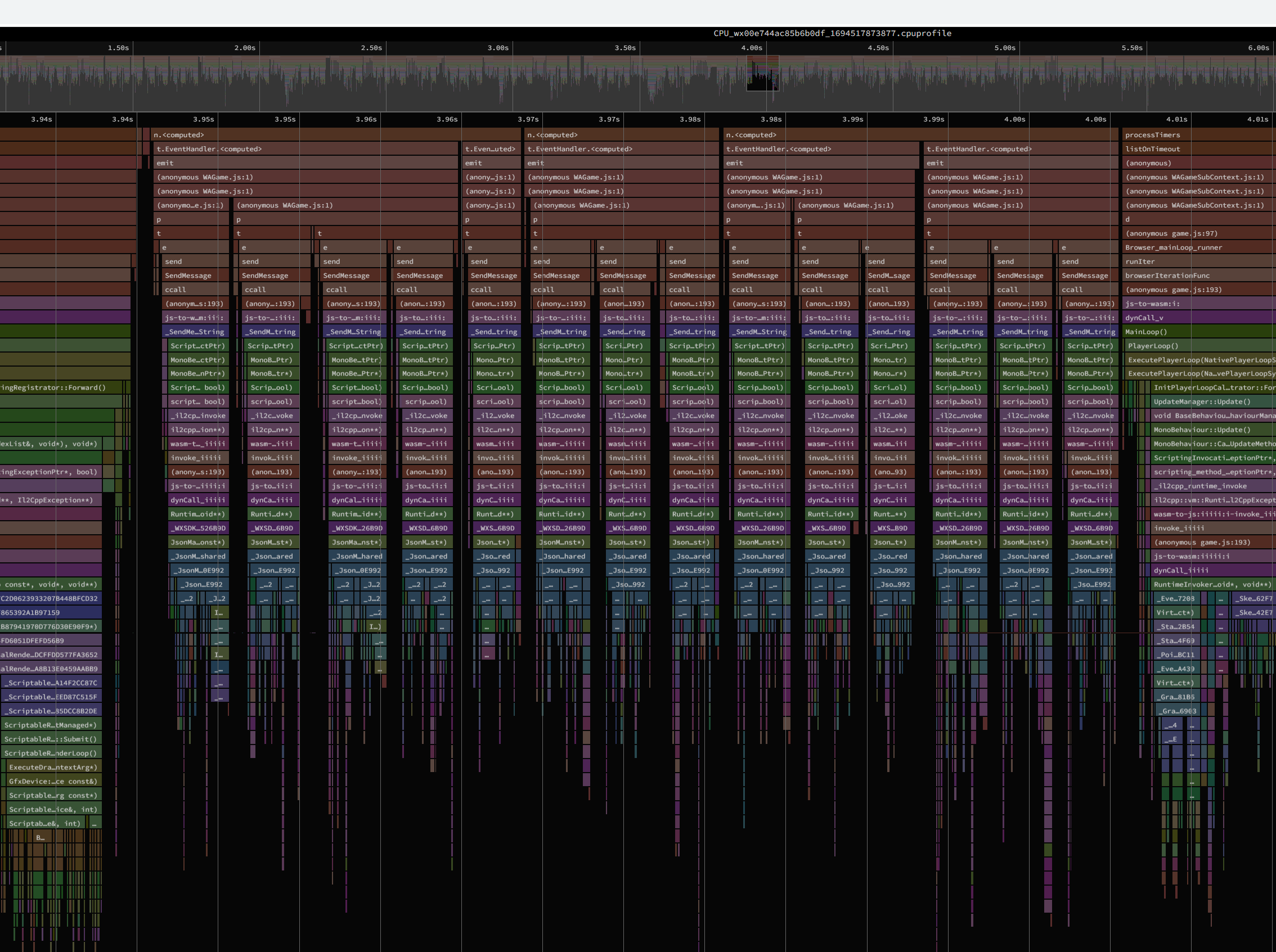Click the listOnTimeout stack frame

(1153, 148)
